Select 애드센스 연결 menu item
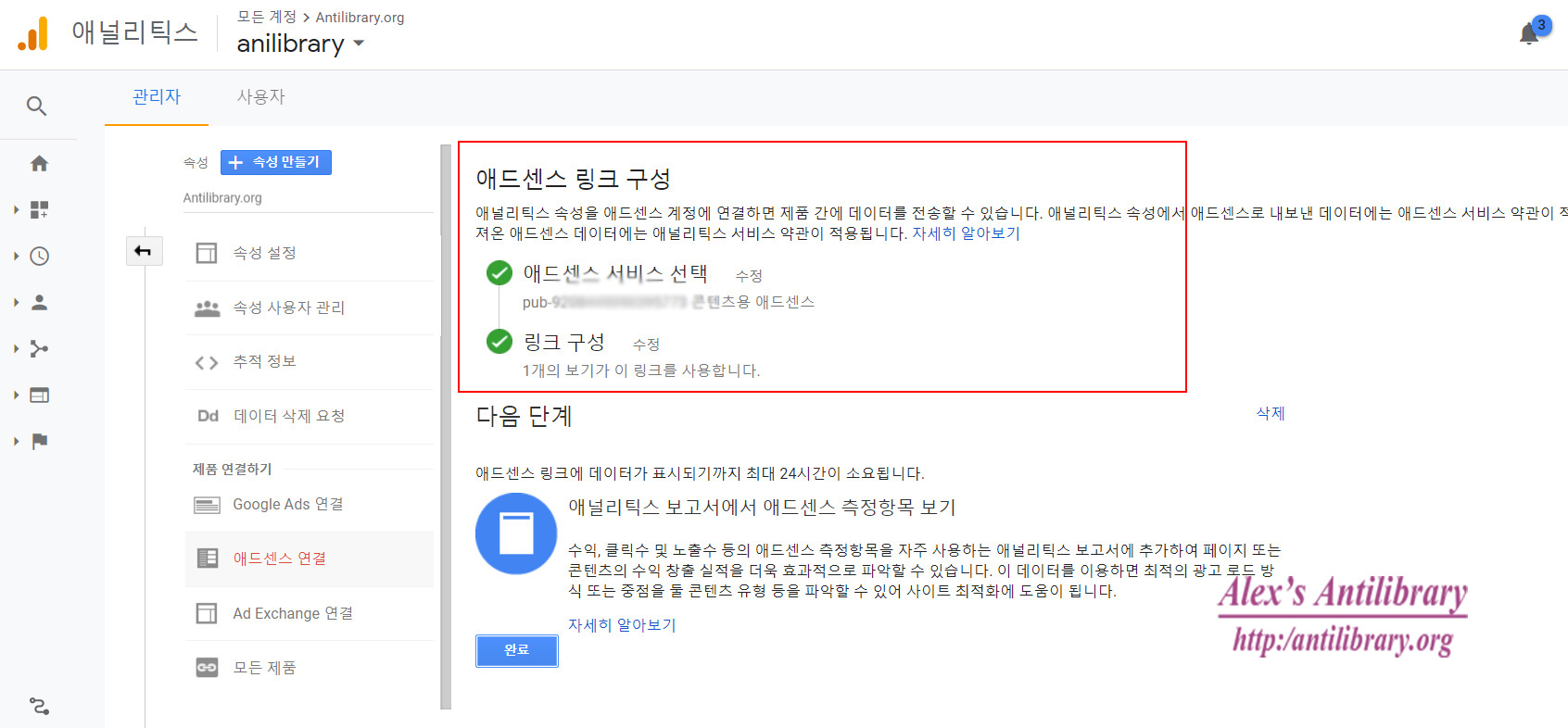The image size is (1568, 728). (x=310, y=559)
